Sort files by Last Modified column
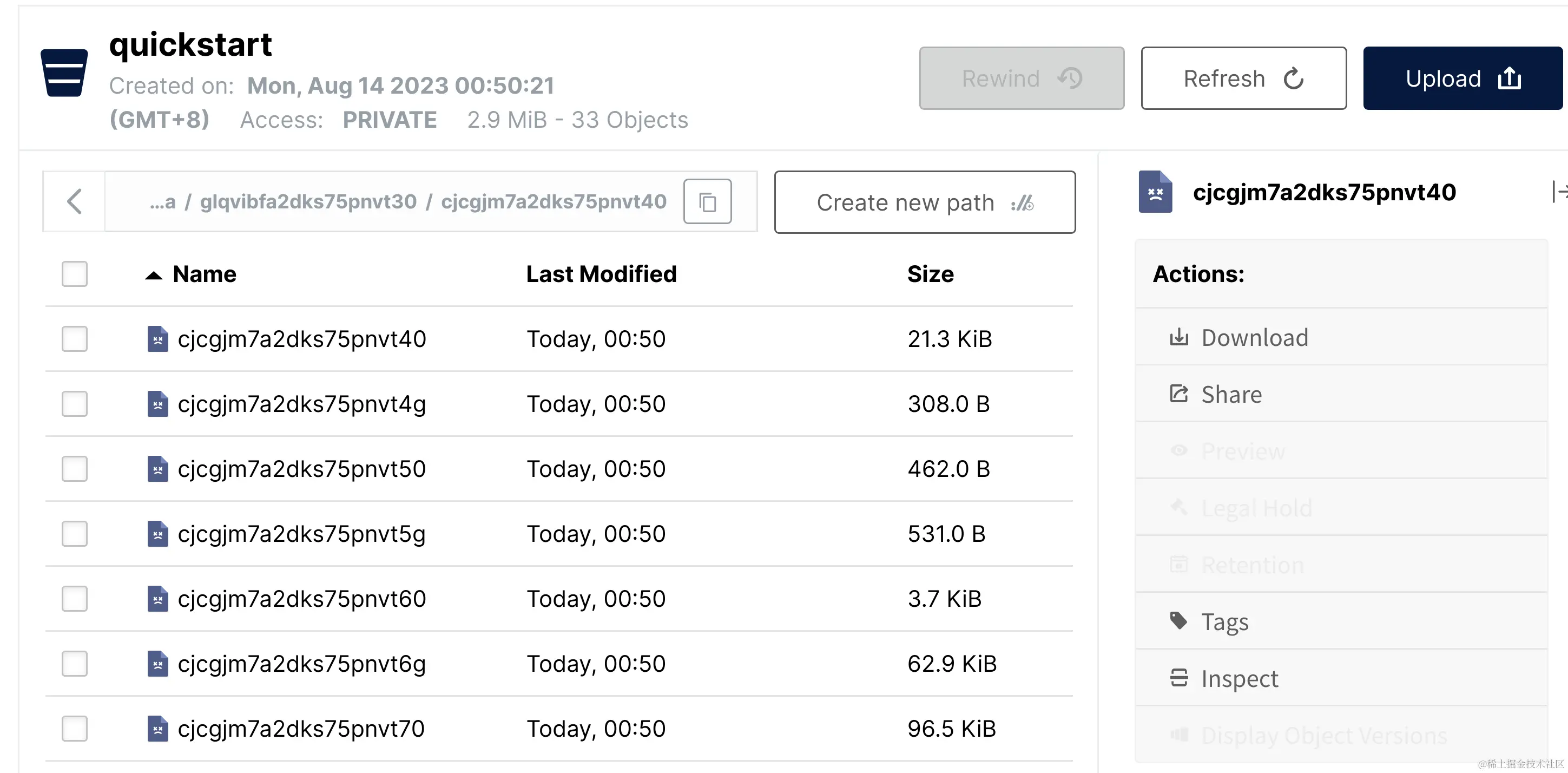 pos(601,274)
